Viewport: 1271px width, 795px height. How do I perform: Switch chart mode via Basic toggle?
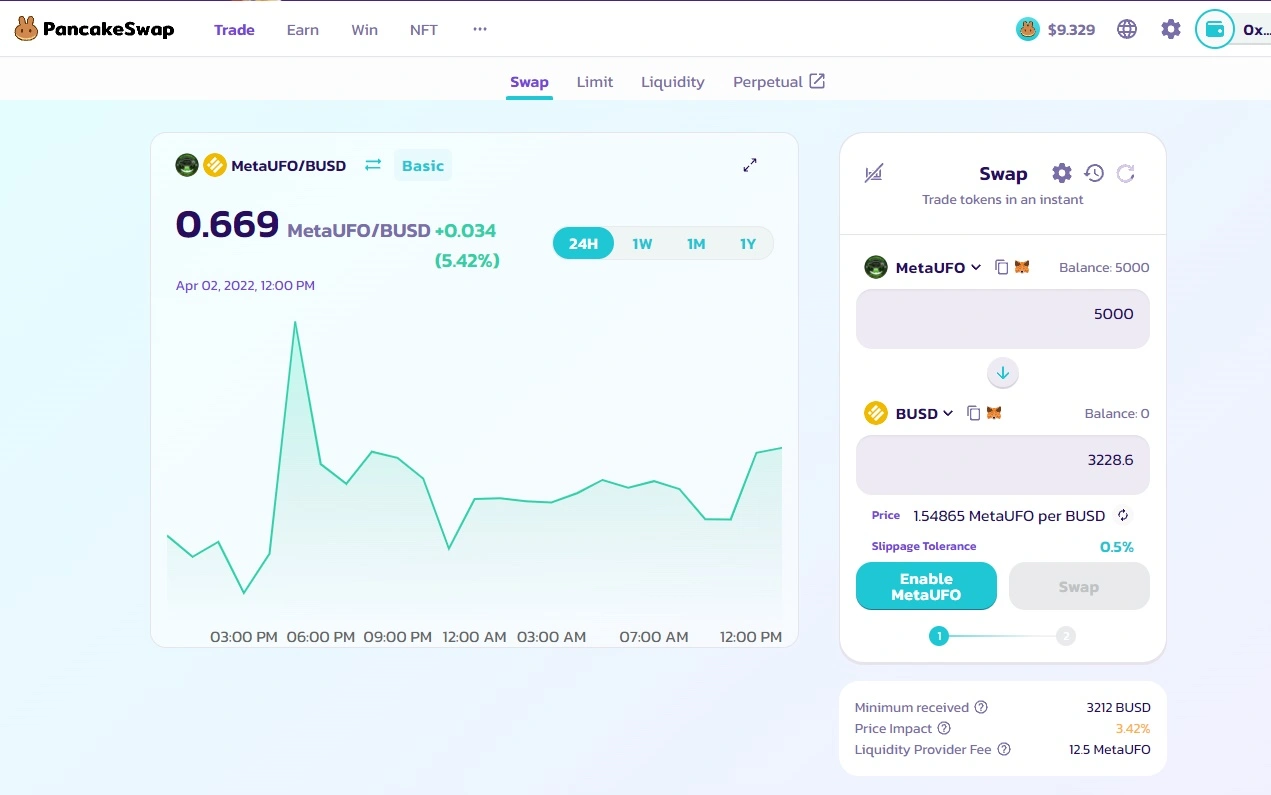pyautogui.click(x=422, y=166)
